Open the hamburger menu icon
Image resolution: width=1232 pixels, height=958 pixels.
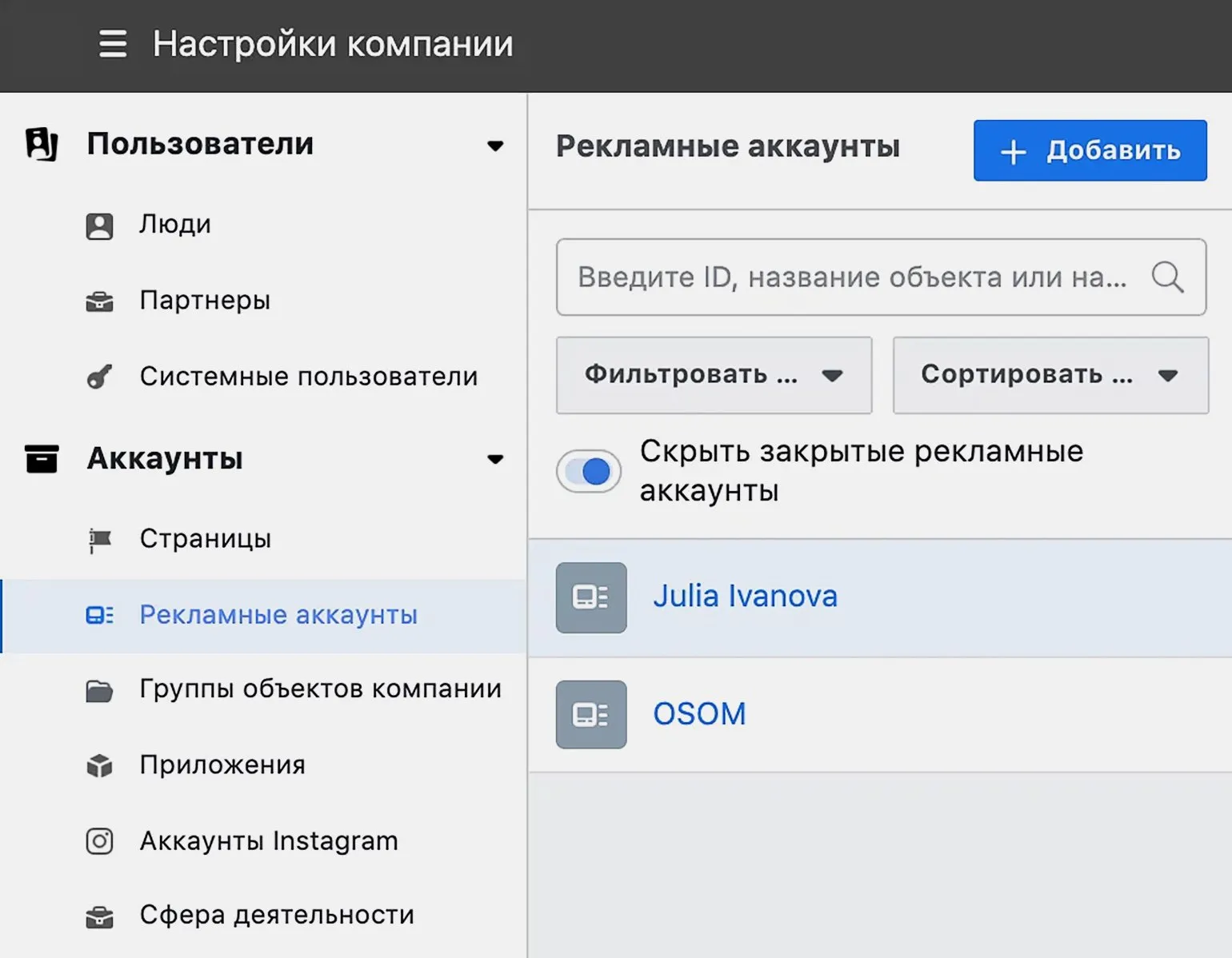[113, 44]
